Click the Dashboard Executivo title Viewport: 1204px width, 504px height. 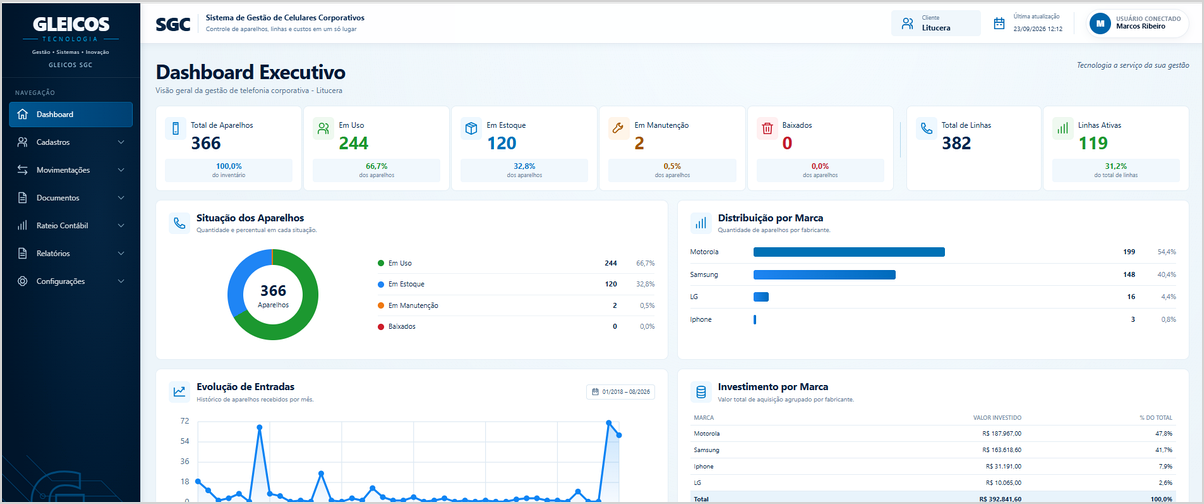coord(251,73)
